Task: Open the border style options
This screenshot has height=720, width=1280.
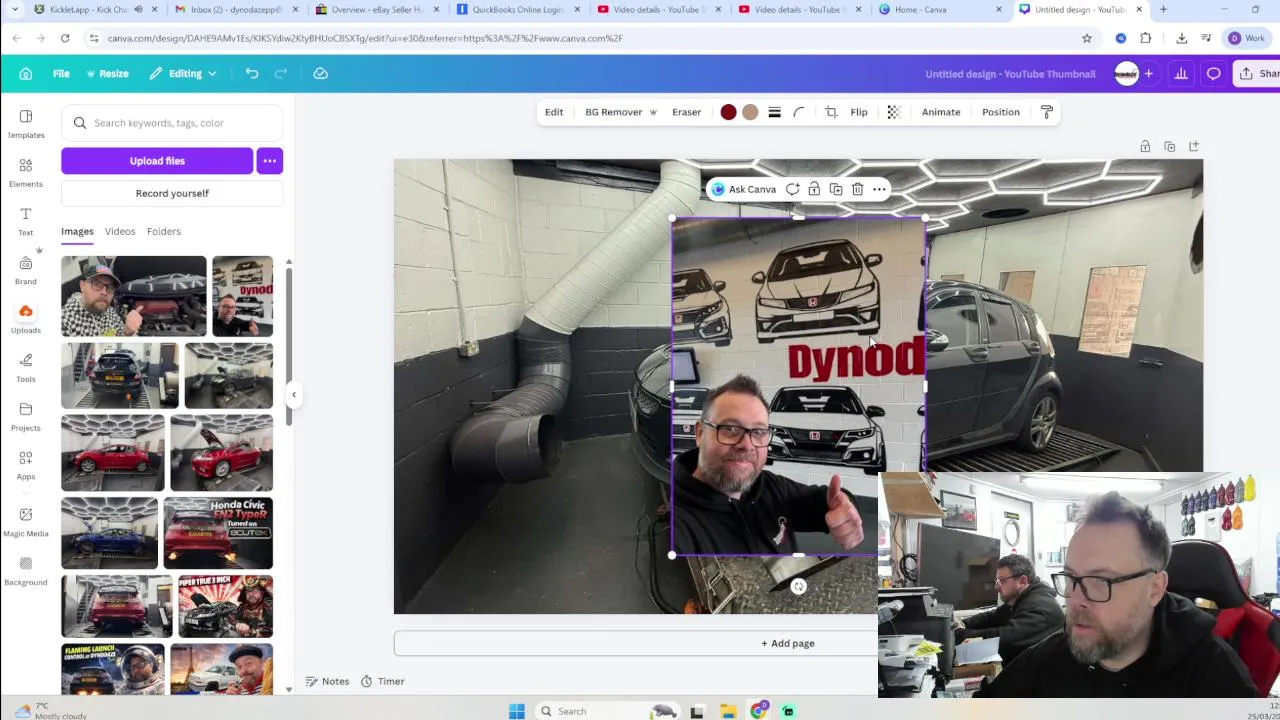Action: (774, 112)
